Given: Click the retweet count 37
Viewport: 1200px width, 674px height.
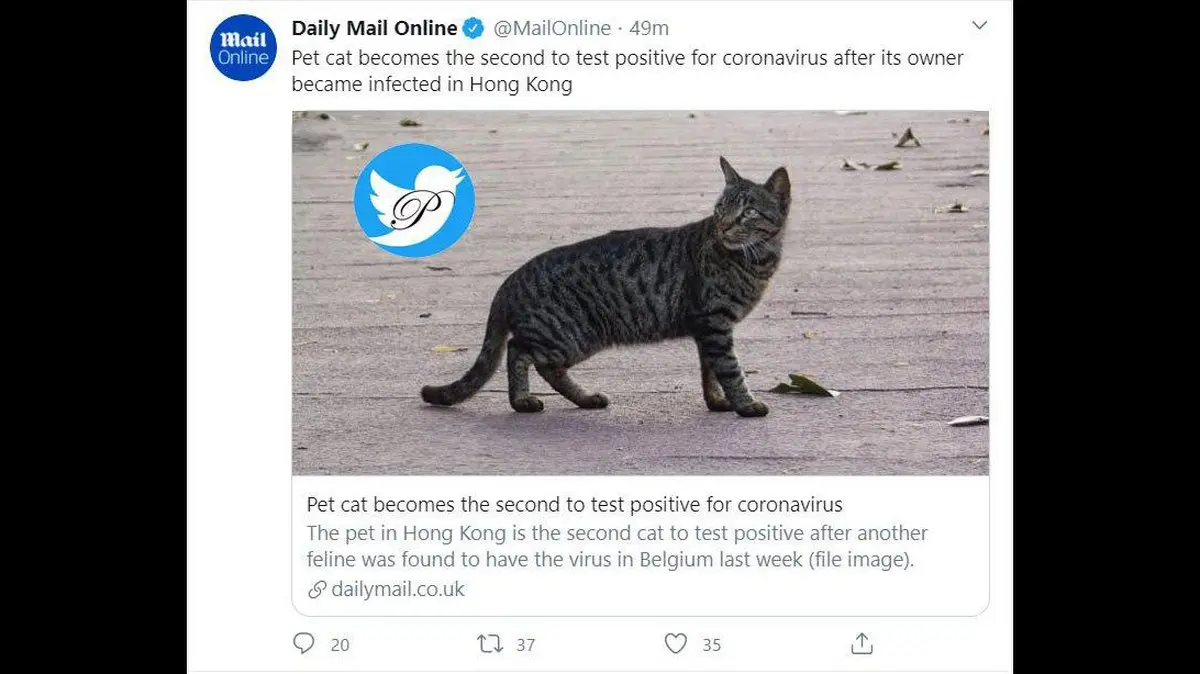Looking at the screenshot, I should (x=526, y=645).
